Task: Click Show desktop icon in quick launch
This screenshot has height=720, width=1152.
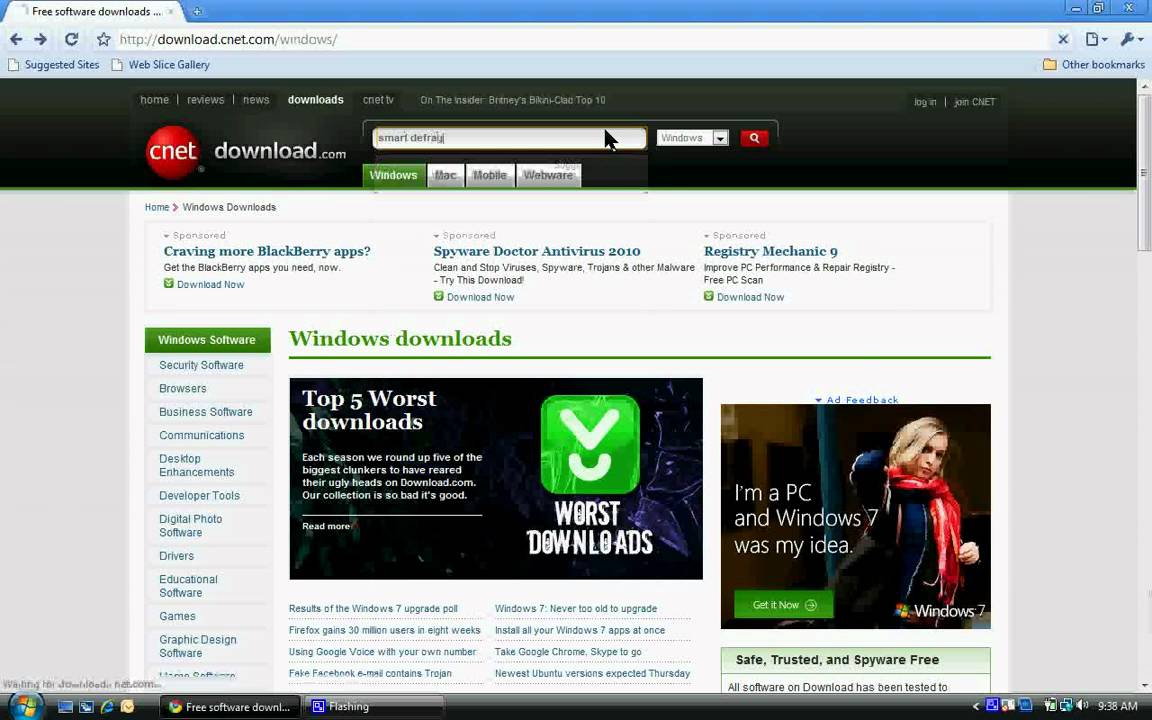Action: [x=65, y=707]
